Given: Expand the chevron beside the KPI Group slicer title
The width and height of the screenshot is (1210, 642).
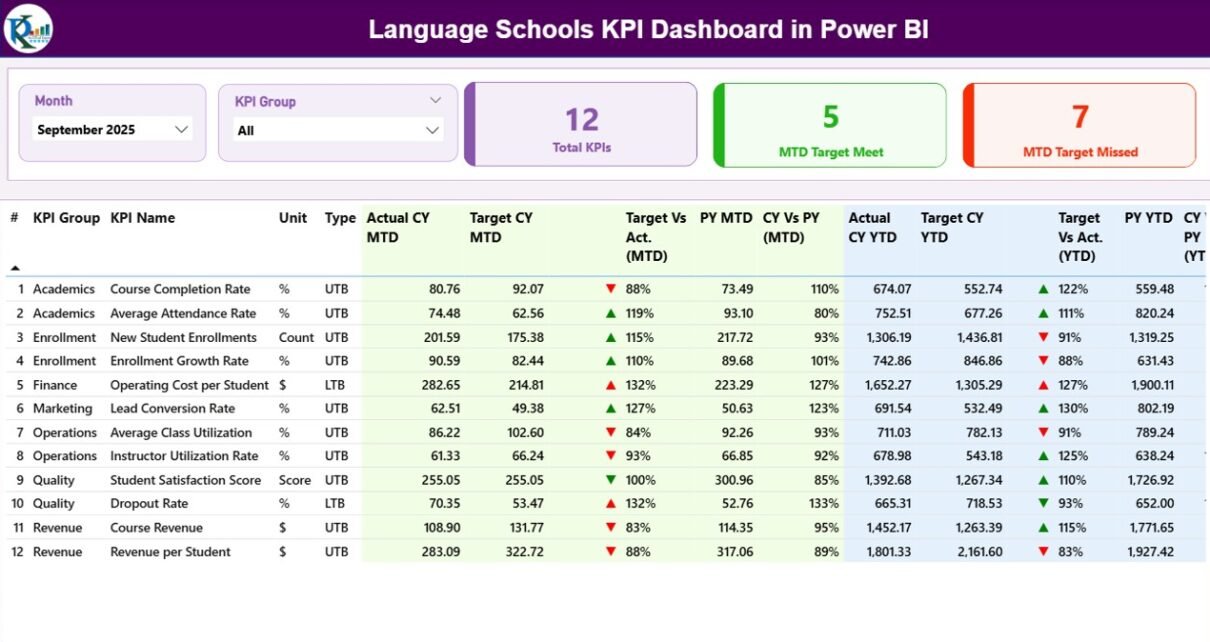Looking at the screenshot, I should click(435, 100).
